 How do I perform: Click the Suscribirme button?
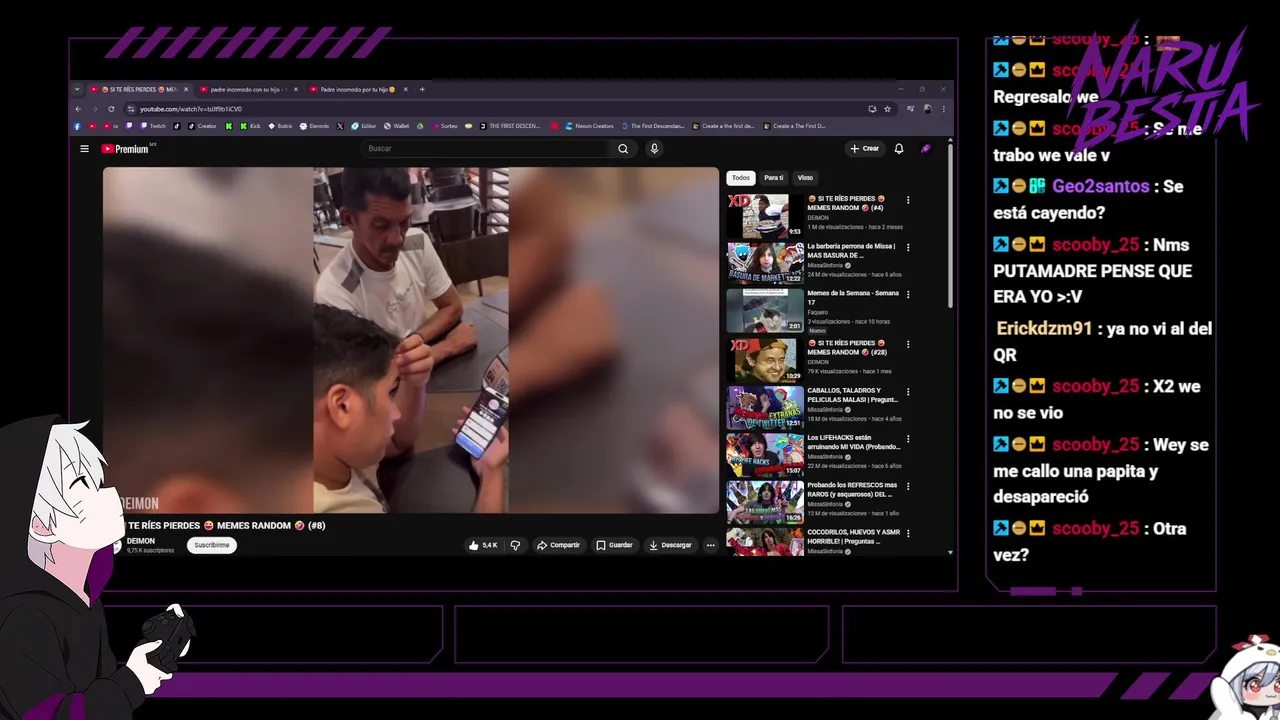coord(211,545)
